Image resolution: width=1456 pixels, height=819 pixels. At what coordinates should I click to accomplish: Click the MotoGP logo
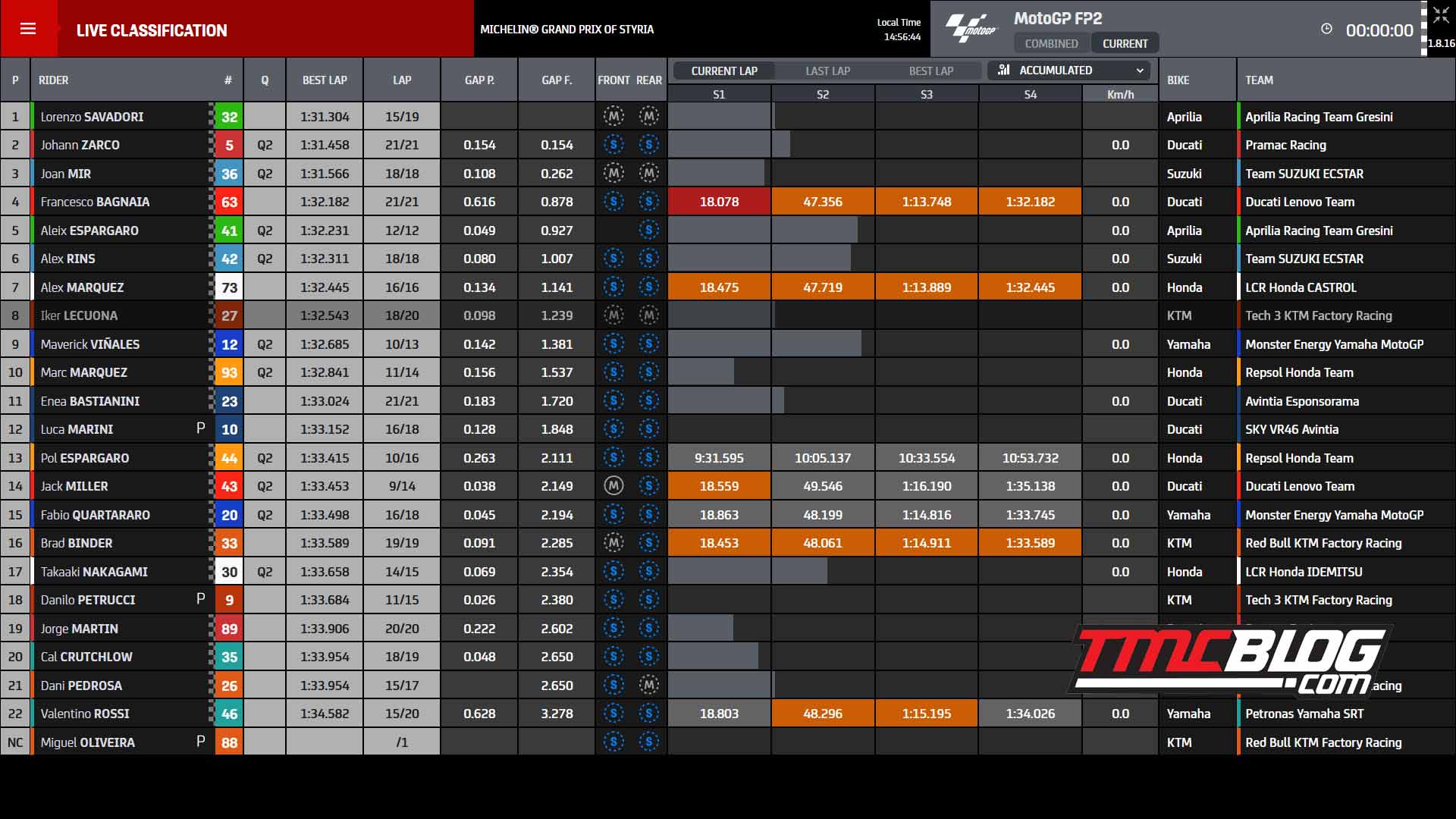pyautogui.click(x=971, y=29)
